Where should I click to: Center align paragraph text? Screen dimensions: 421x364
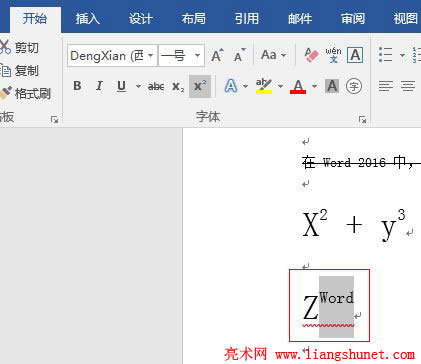(408, 86)
